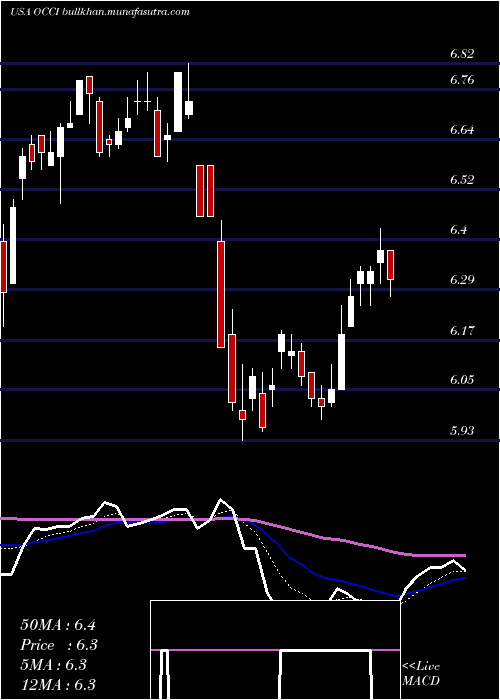Click the 6.29 price axis label
The image size is (500, 700).
tap(462, 280)
